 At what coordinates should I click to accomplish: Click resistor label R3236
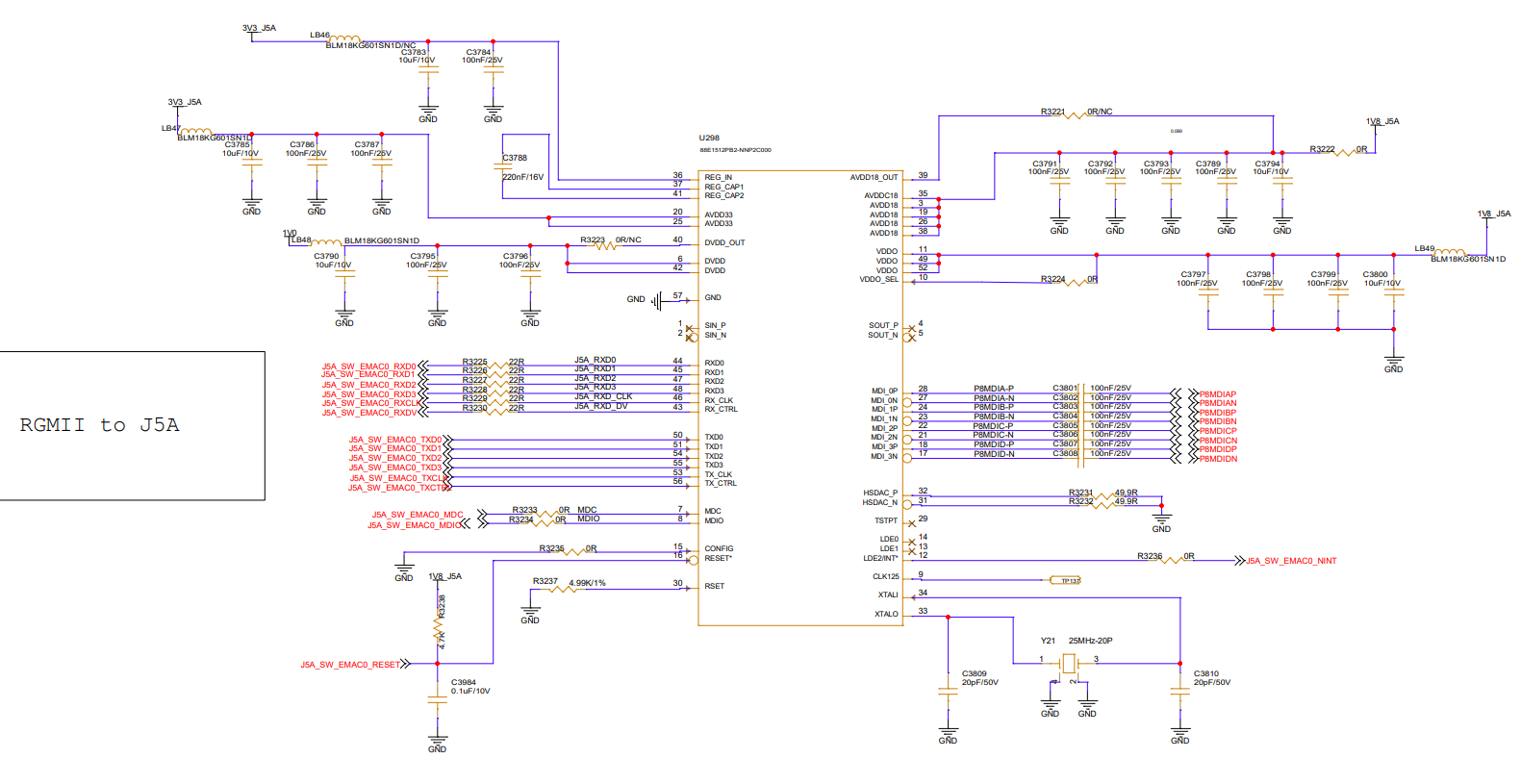[1150, 556]
